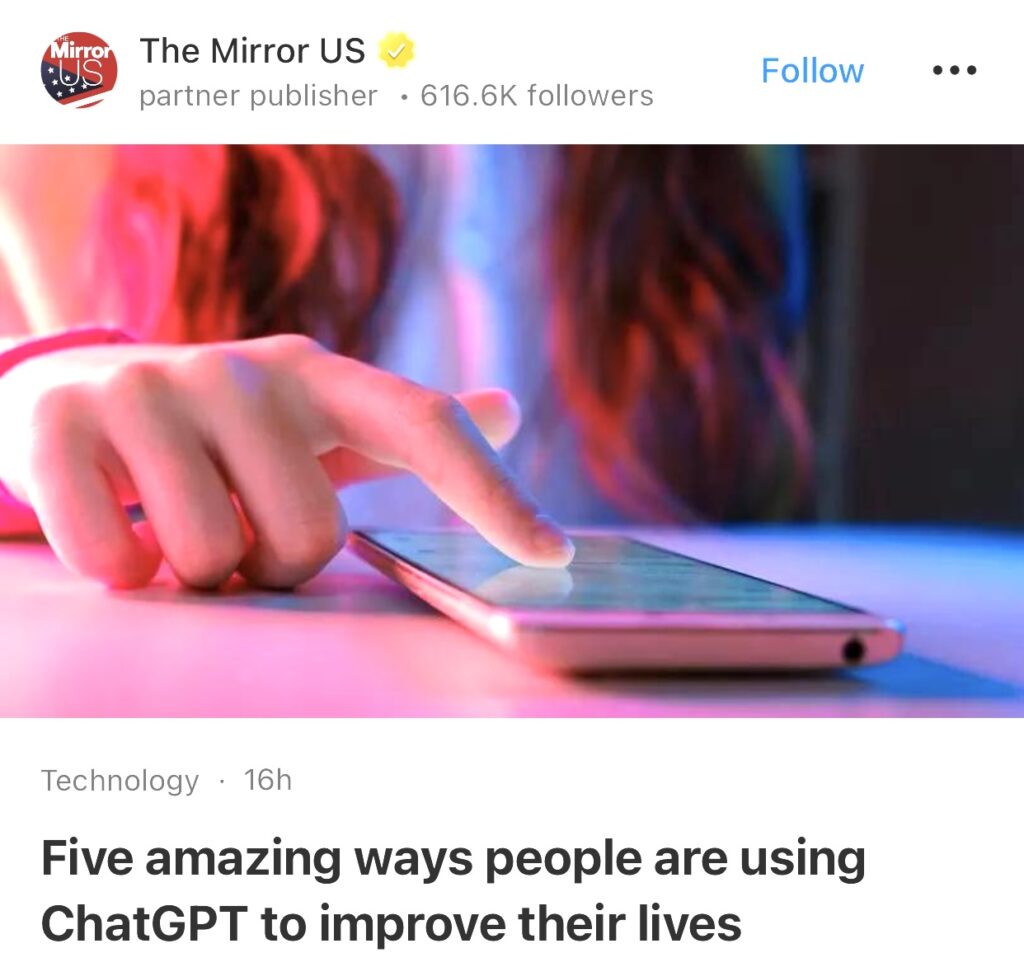Open the article's main photo
The width and height of the screenshot is (1024, 967).
pyautogui.click(x=512, y=430)
